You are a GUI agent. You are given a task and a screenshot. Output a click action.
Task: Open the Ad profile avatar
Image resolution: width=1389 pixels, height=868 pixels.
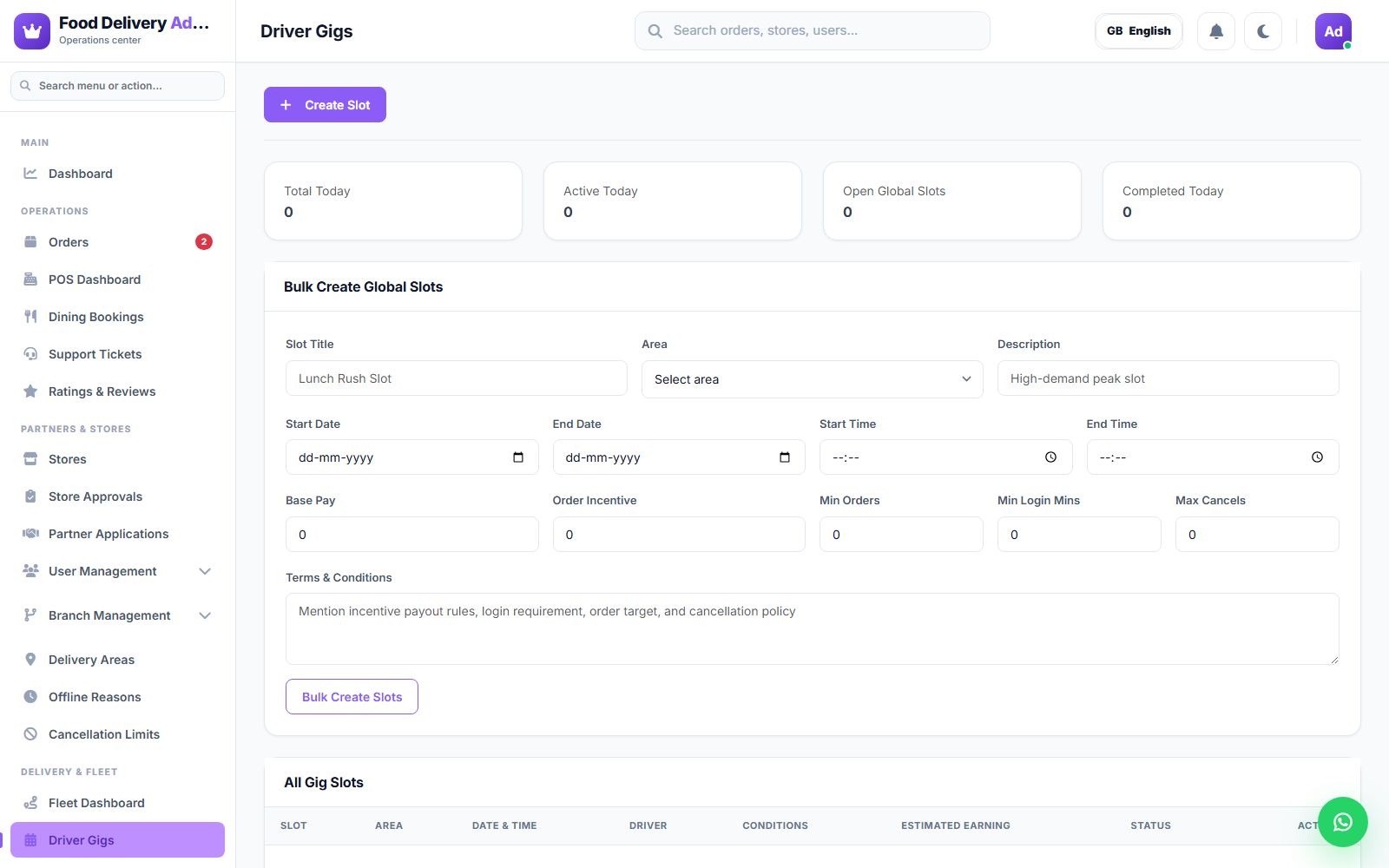coord(1333,31)
